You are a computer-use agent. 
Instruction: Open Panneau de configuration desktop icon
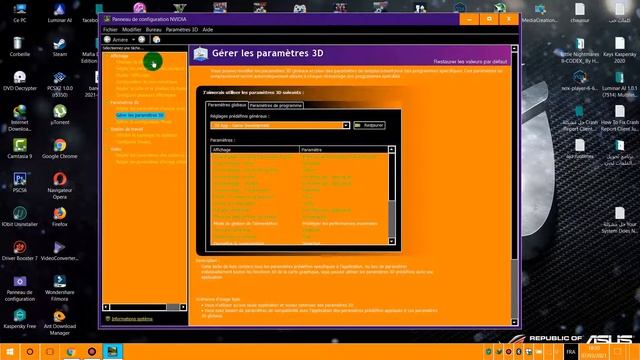click(20, 288)
